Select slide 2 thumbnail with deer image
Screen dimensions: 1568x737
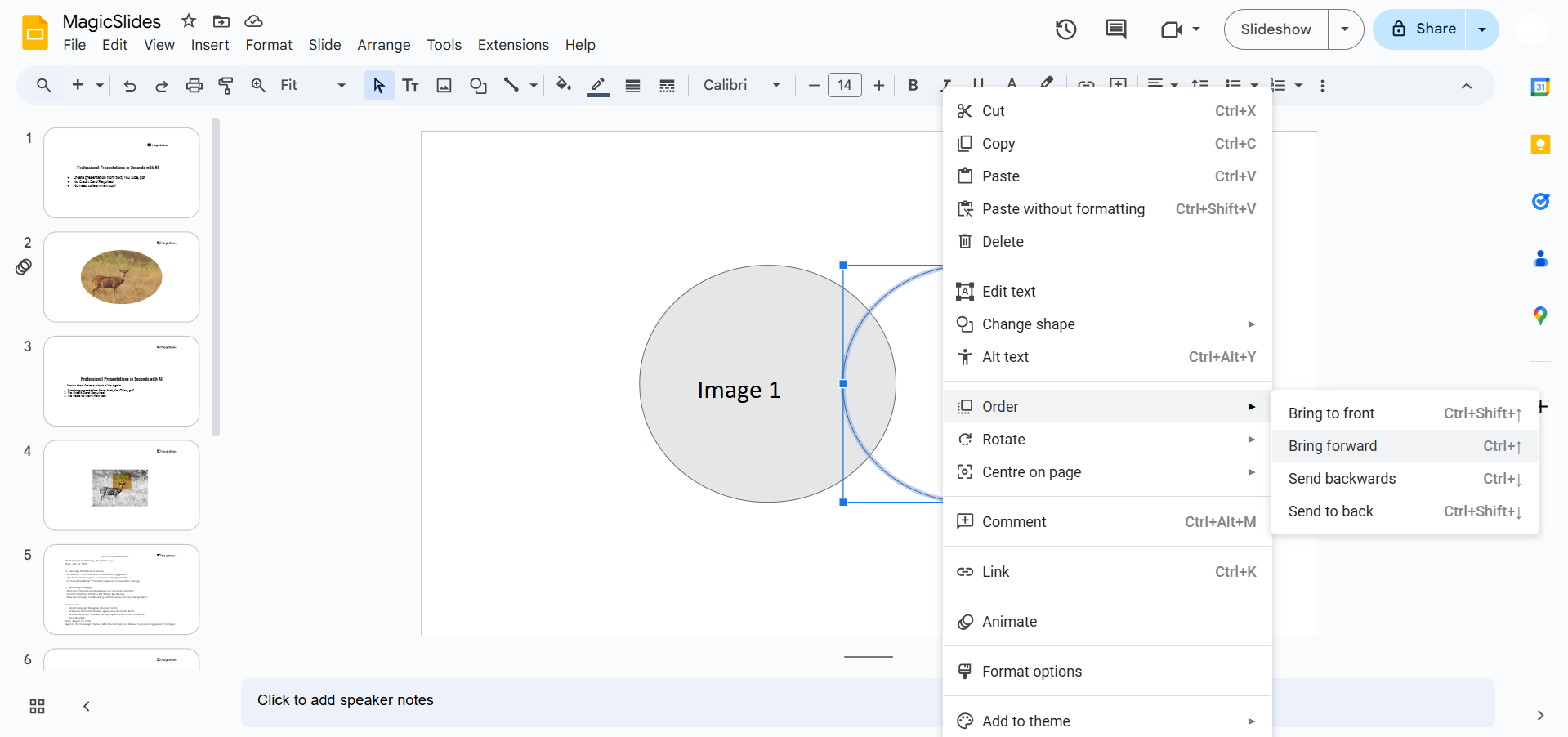click(122, 277)
